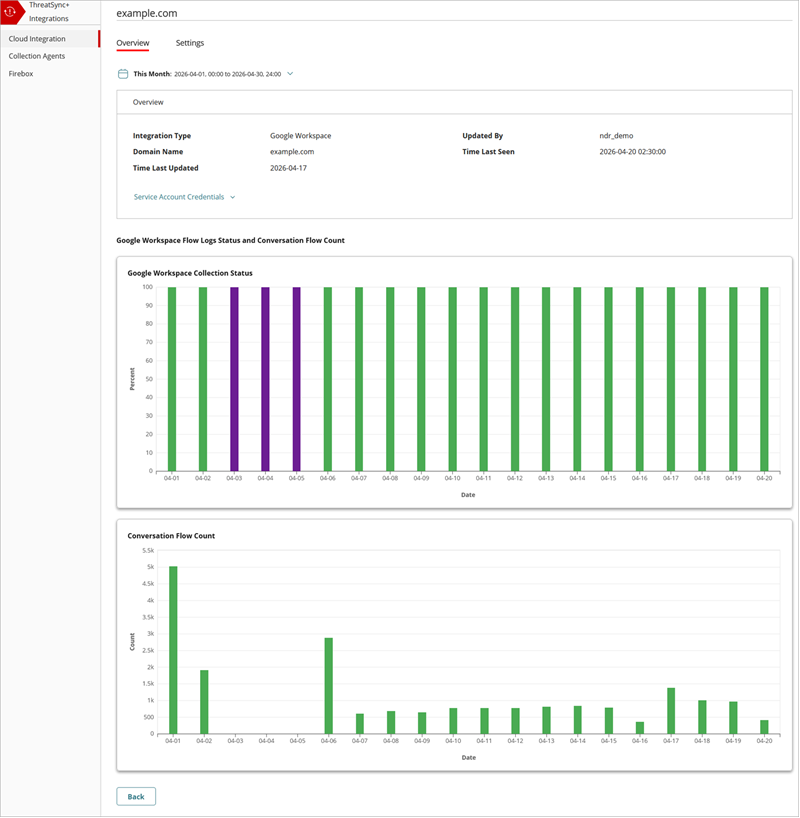Click the 04-01 conversation flow count bar
The height and width of the screenshot is (818, 800).
pos(173,650)
